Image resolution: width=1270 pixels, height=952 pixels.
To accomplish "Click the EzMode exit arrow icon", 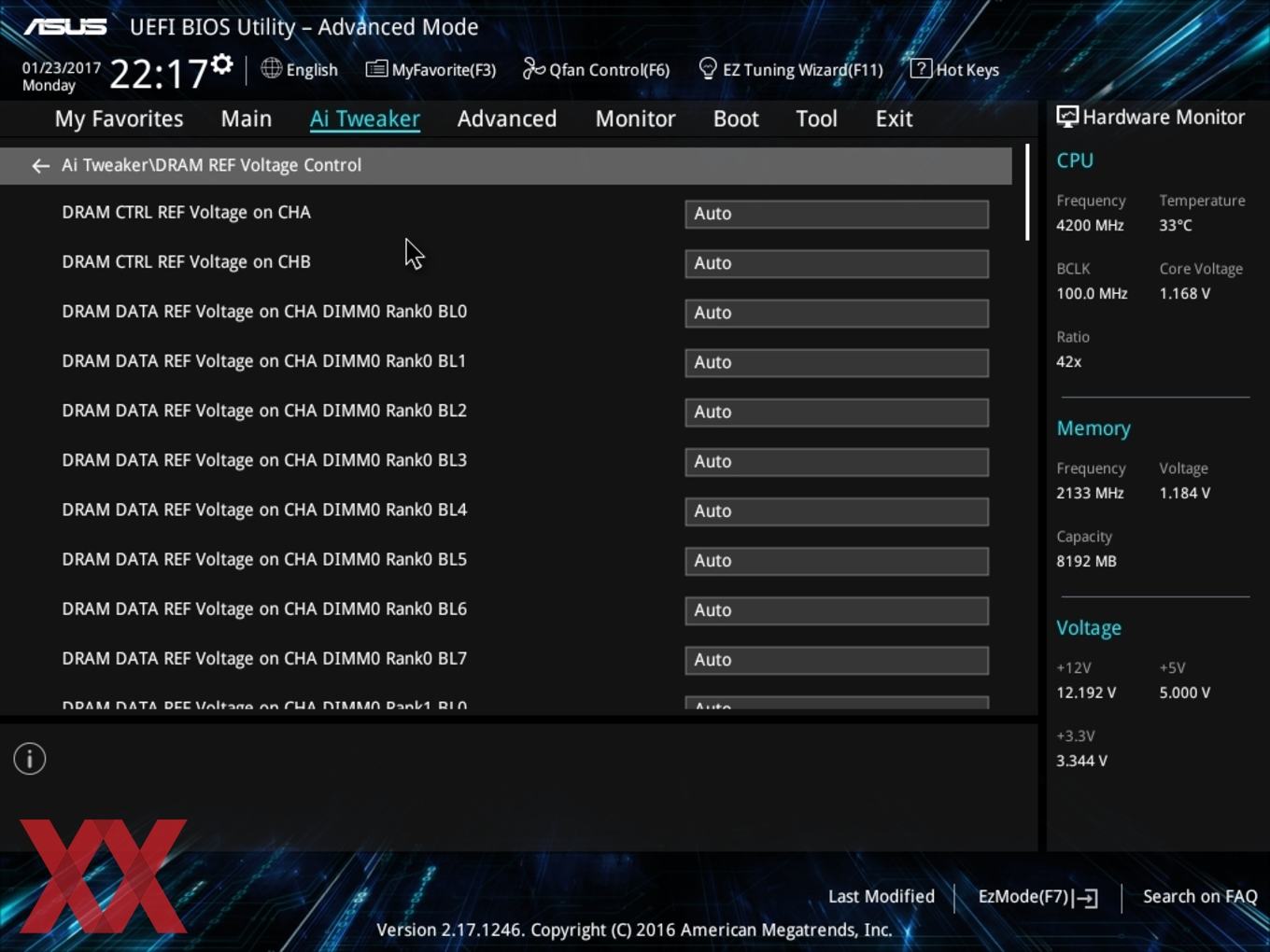I will click(1085, 898).
